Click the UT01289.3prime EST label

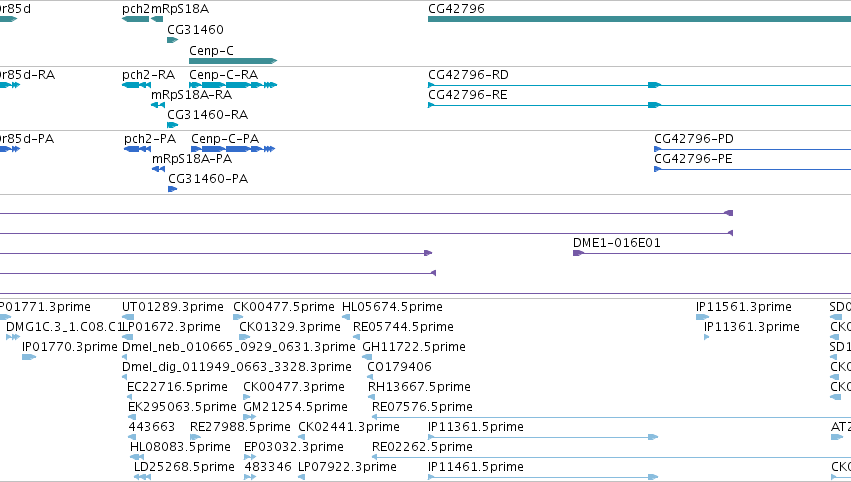pyautogui.click(x=173, y=307)
